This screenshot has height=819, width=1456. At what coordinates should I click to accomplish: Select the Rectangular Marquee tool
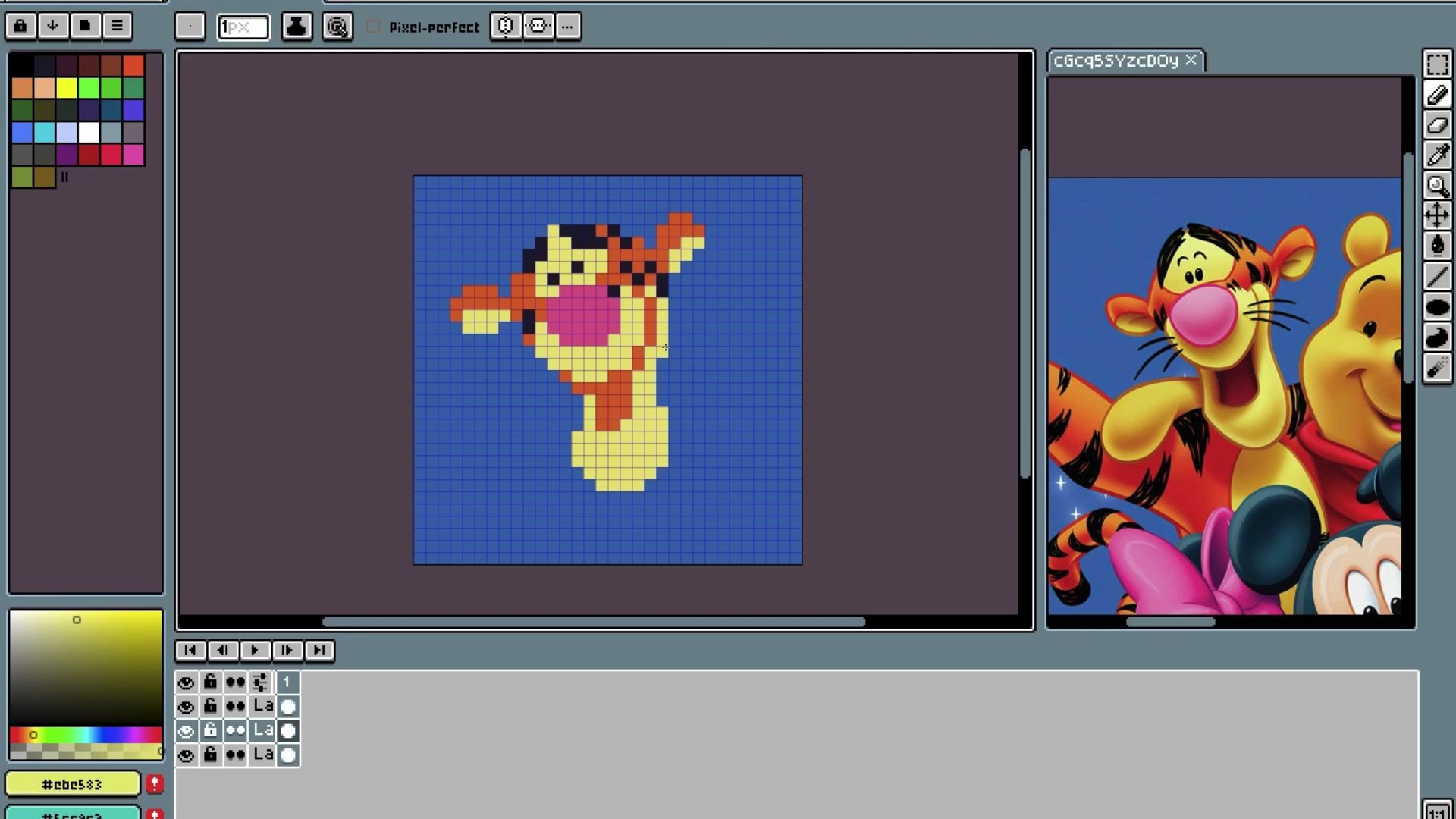pos(1437,64)
